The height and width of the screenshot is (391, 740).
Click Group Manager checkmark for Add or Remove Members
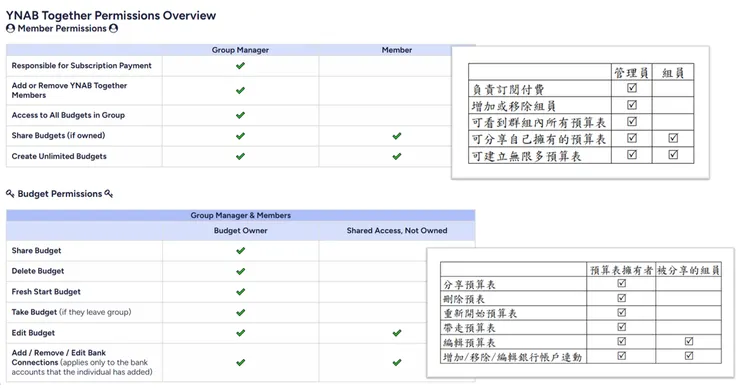(240, 90)
